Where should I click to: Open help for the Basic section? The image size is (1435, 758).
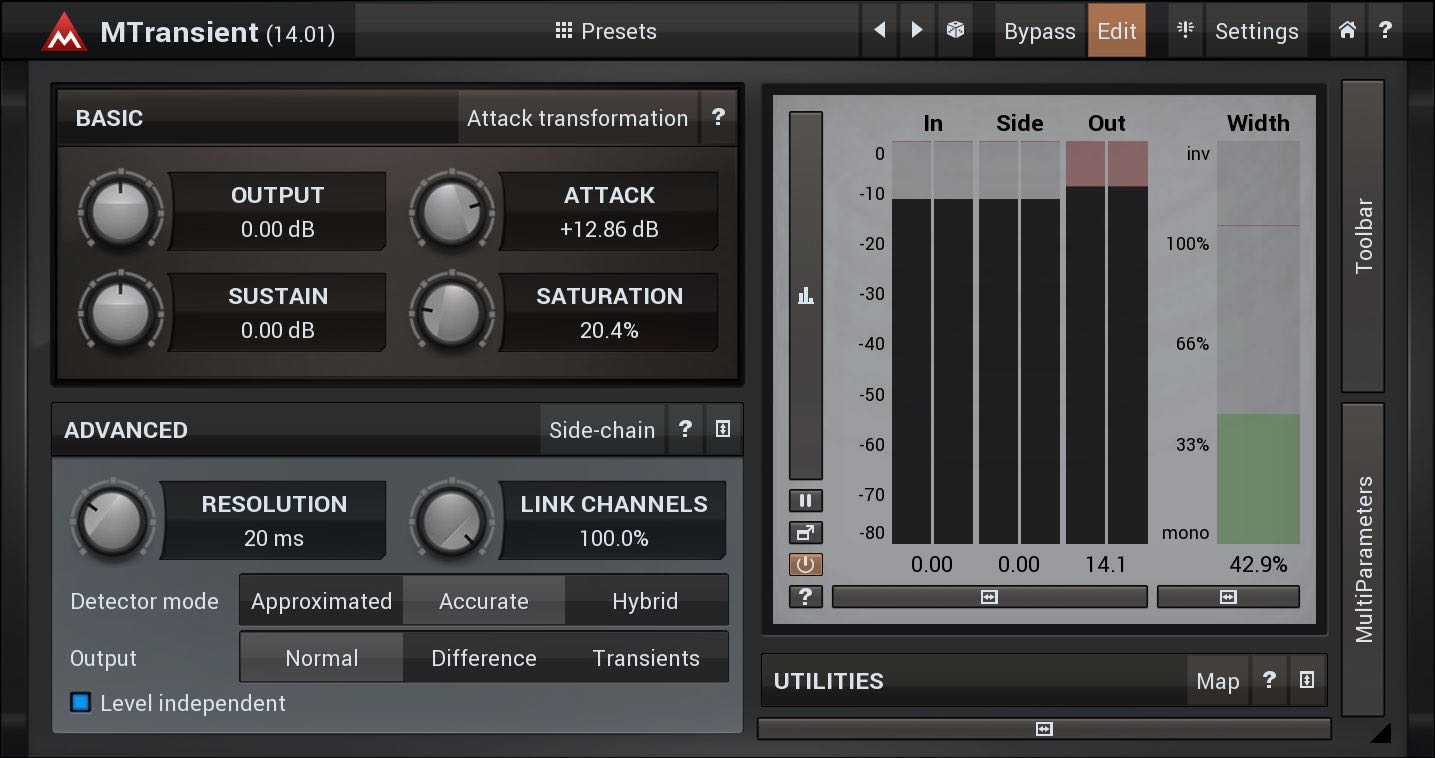tap(718, 118)
